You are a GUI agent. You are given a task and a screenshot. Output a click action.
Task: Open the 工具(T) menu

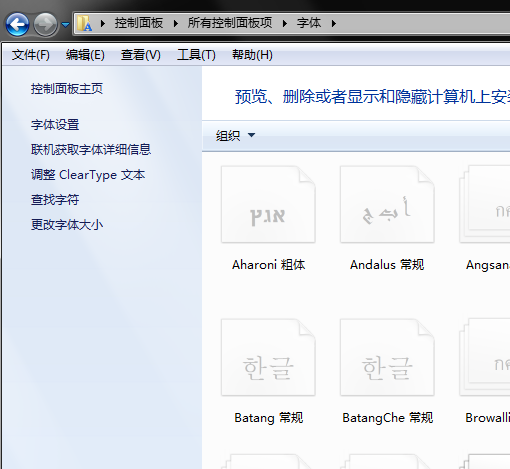tap(196, 55)
